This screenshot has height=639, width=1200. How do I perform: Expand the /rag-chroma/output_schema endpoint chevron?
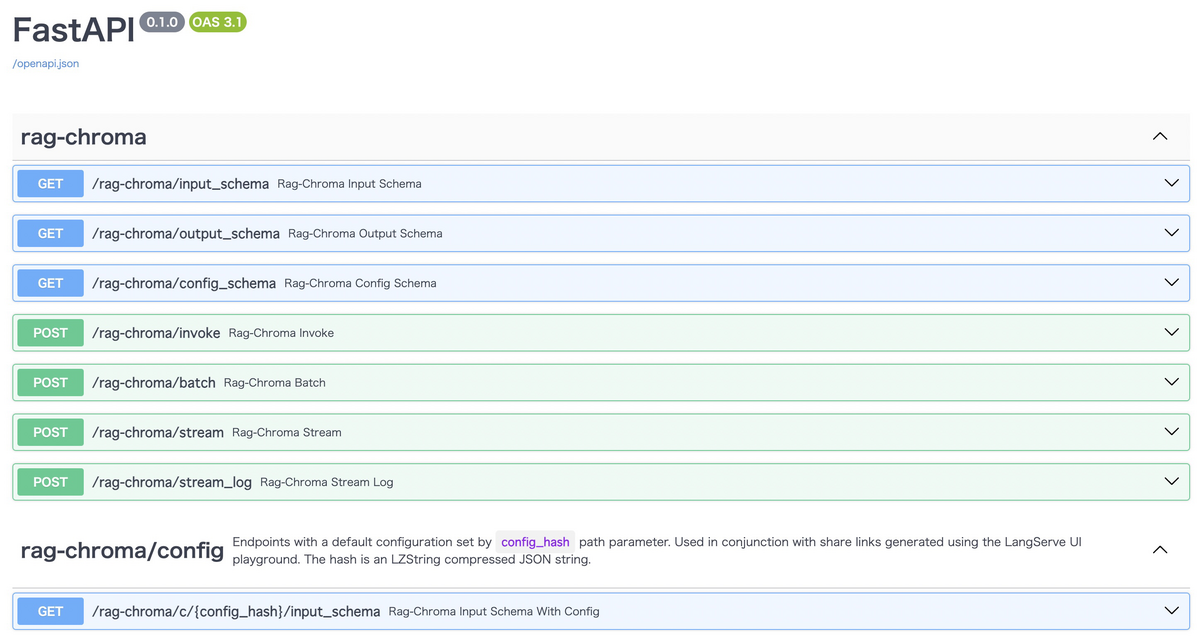[1172, 233]
